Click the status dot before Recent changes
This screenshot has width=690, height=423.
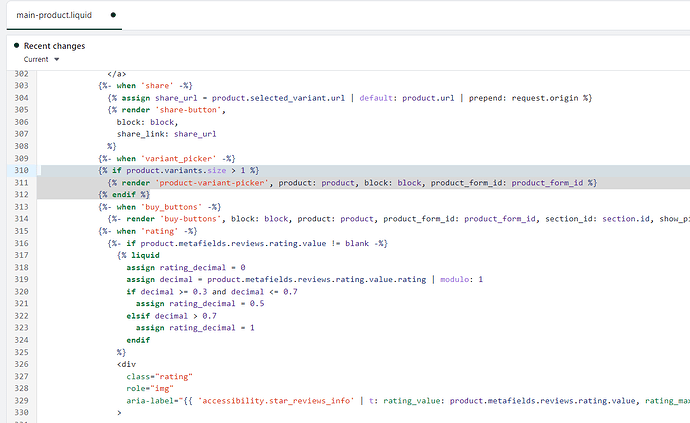17,46
